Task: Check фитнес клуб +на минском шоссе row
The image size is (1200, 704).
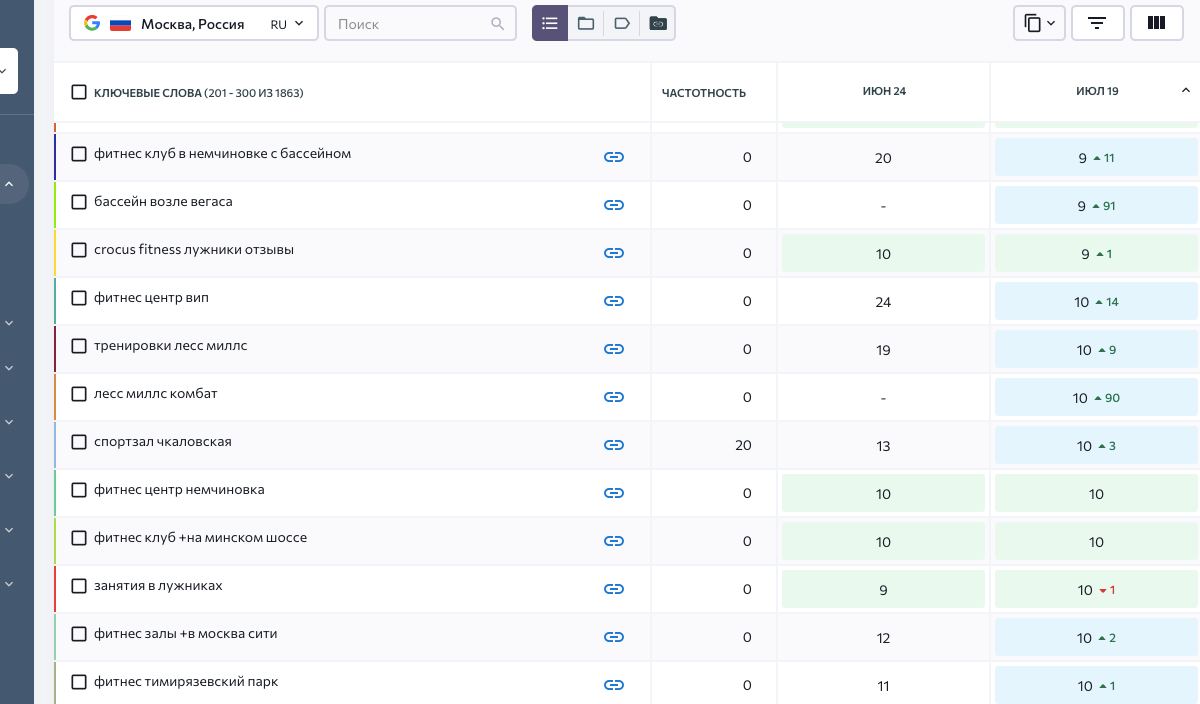Action: (79, 538)
